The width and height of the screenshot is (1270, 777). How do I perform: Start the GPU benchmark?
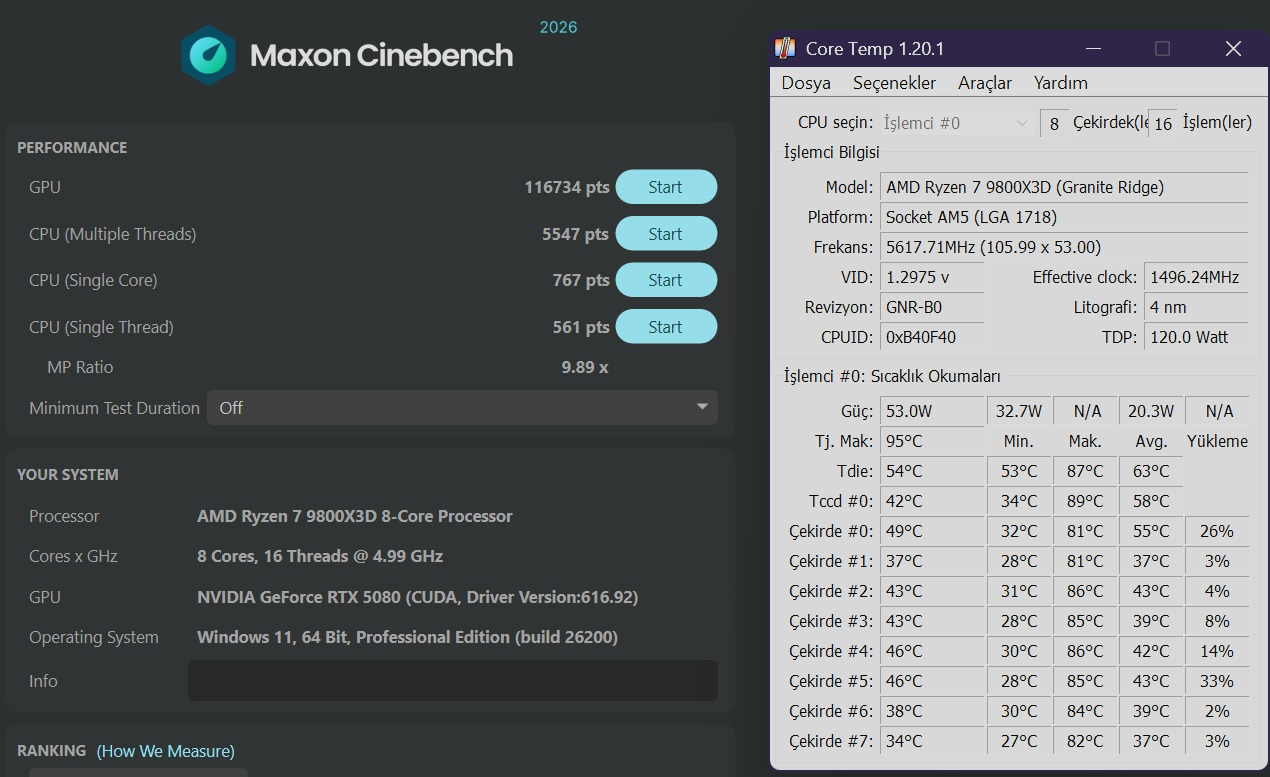pyautogui.click(x=666, y=187)
